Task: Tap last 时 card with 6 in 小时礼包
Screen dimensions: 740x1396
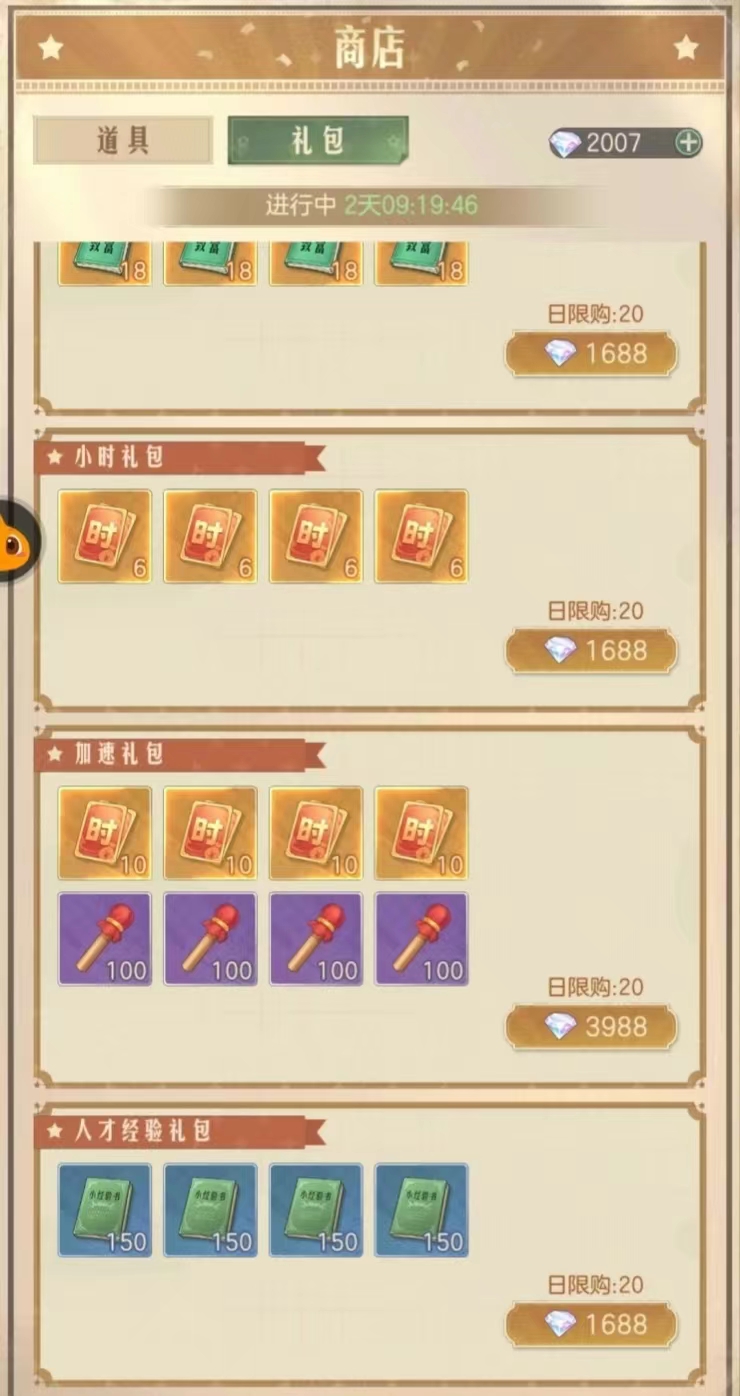Action: (421, 536)
